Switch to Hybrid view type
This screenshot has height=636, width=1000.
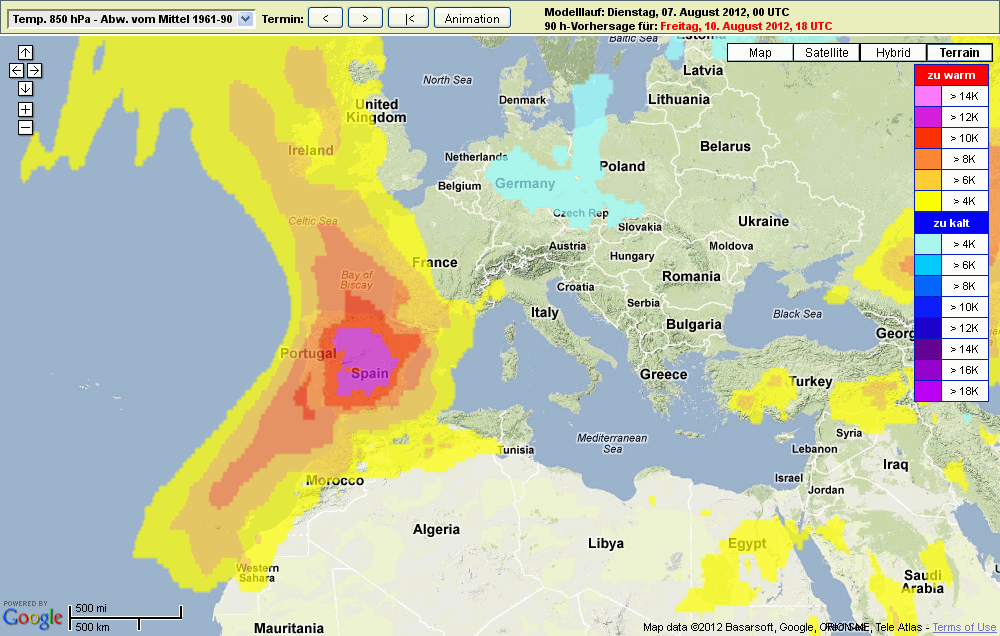click(893, 52)
